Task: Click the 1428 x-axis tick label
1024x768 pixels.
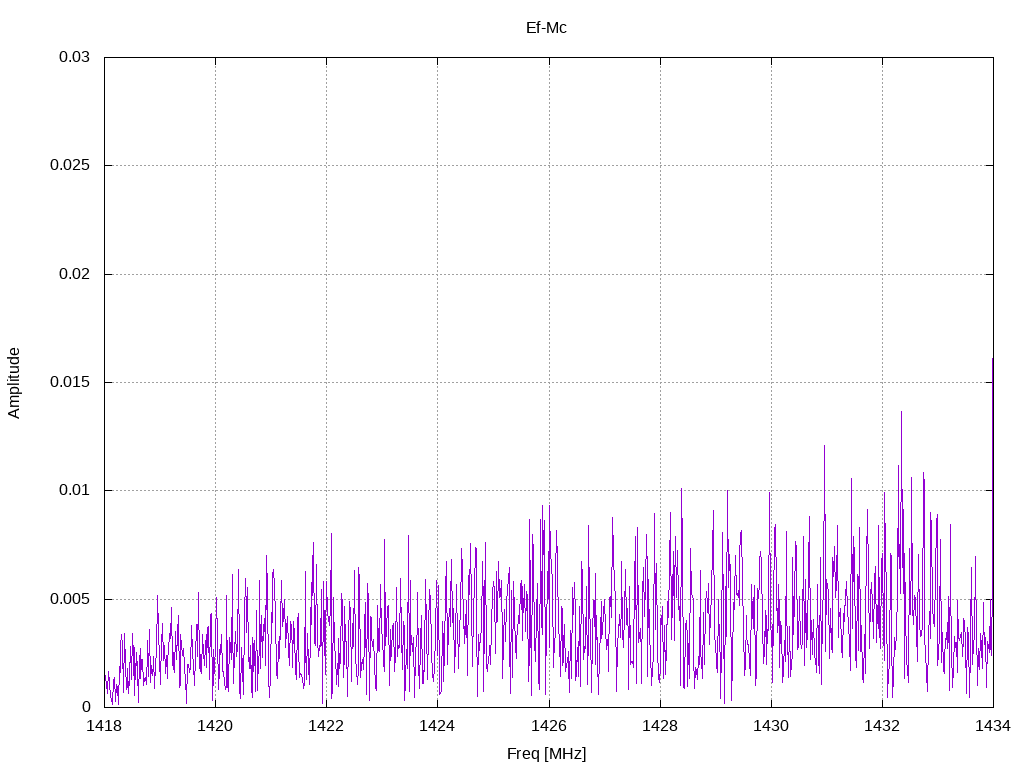Action: click(660, 726)
